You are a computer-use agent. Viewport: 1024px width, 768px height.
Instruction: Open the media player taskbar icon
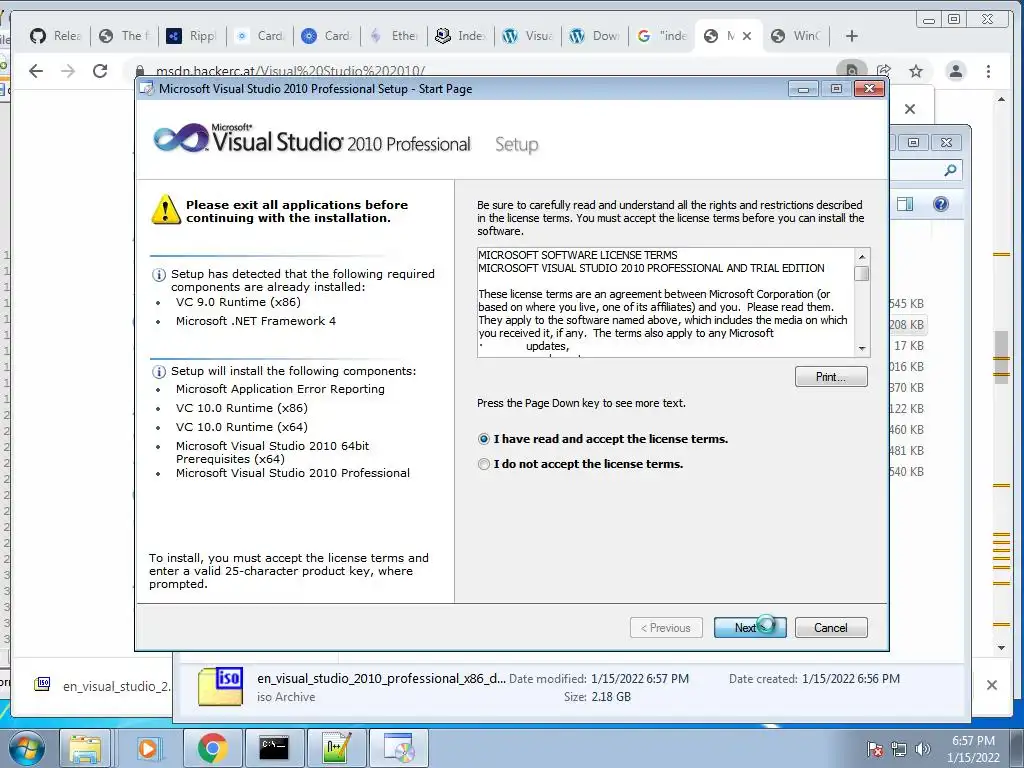[x=149, y=748]
